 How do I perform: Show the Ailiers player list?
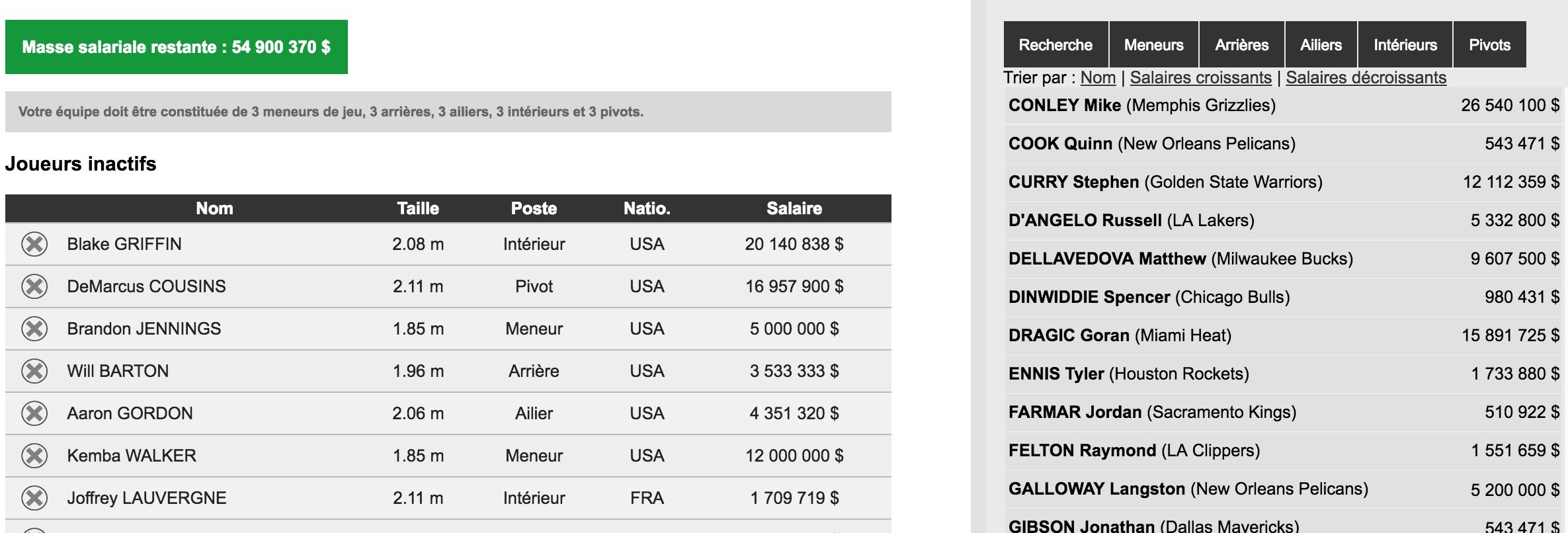pyautogui.click(x=1321, y=45)
